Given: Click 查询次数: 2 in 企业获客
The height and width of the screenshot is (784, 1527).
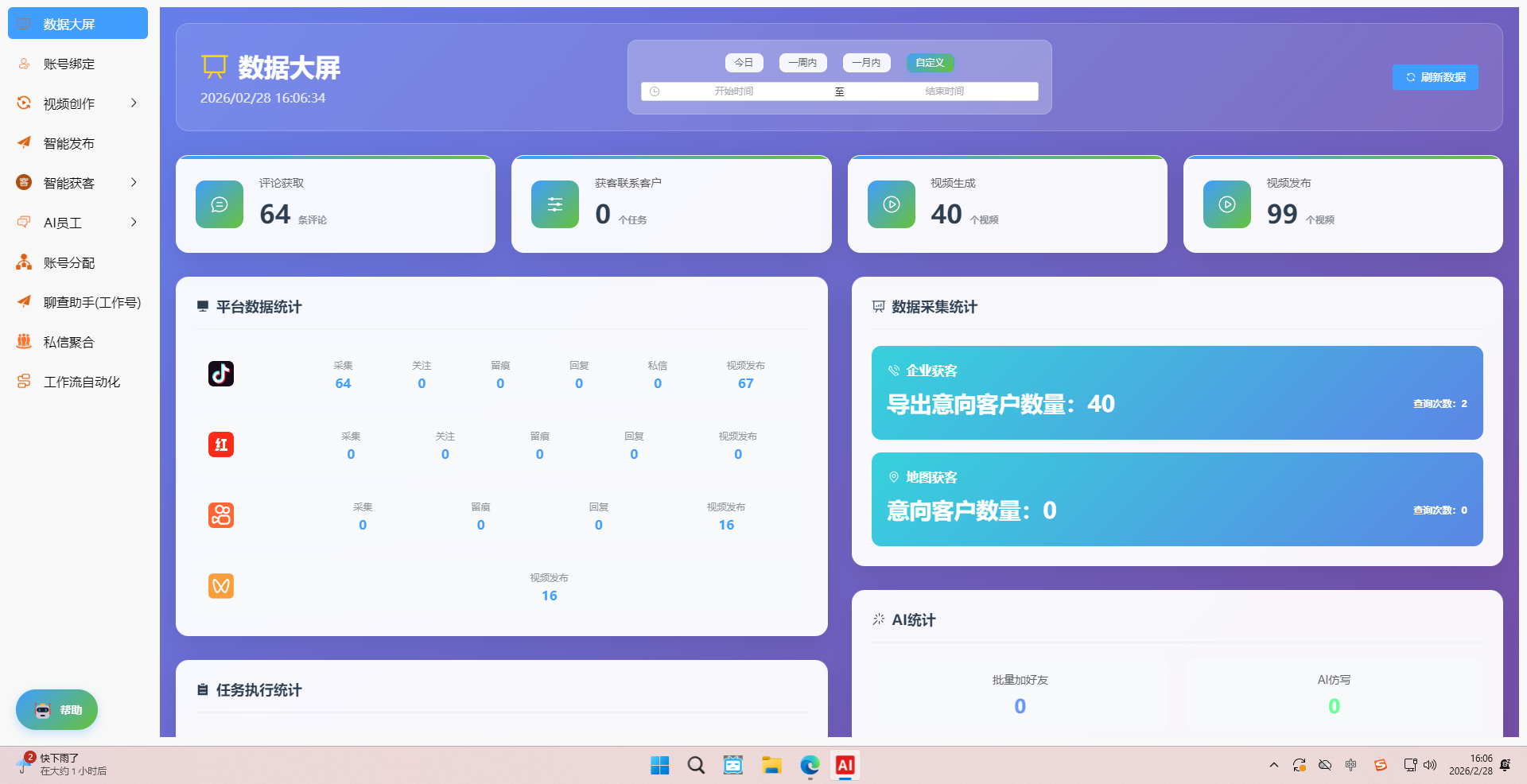Looking at the screenshot, I should point(1440,404).
